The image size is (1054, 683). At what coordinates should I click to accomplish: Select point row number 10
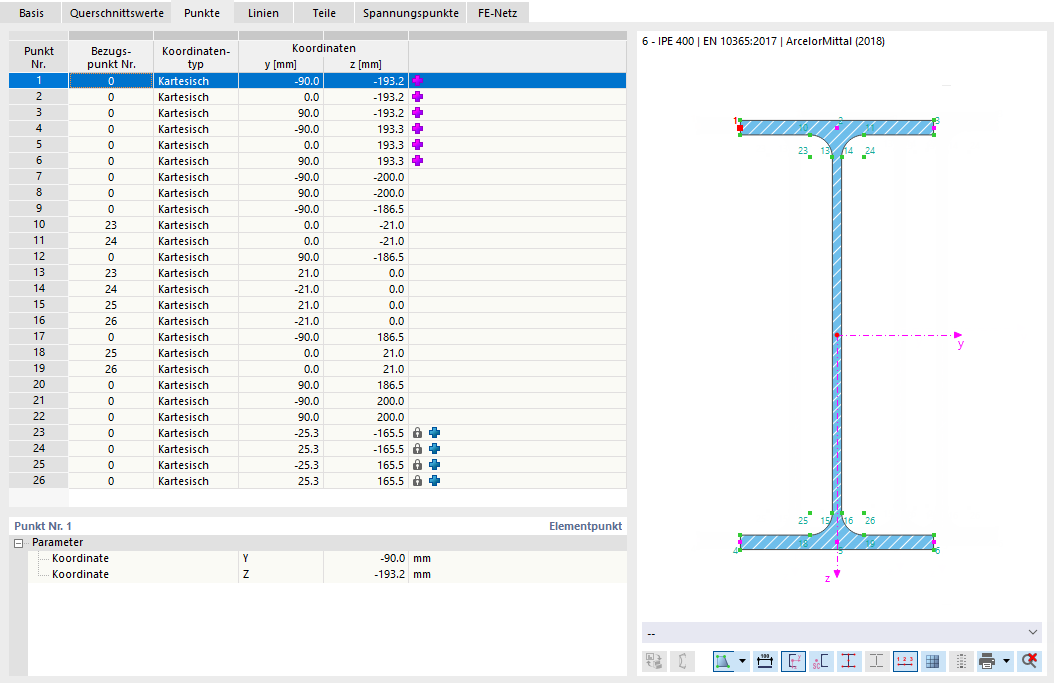38,225
